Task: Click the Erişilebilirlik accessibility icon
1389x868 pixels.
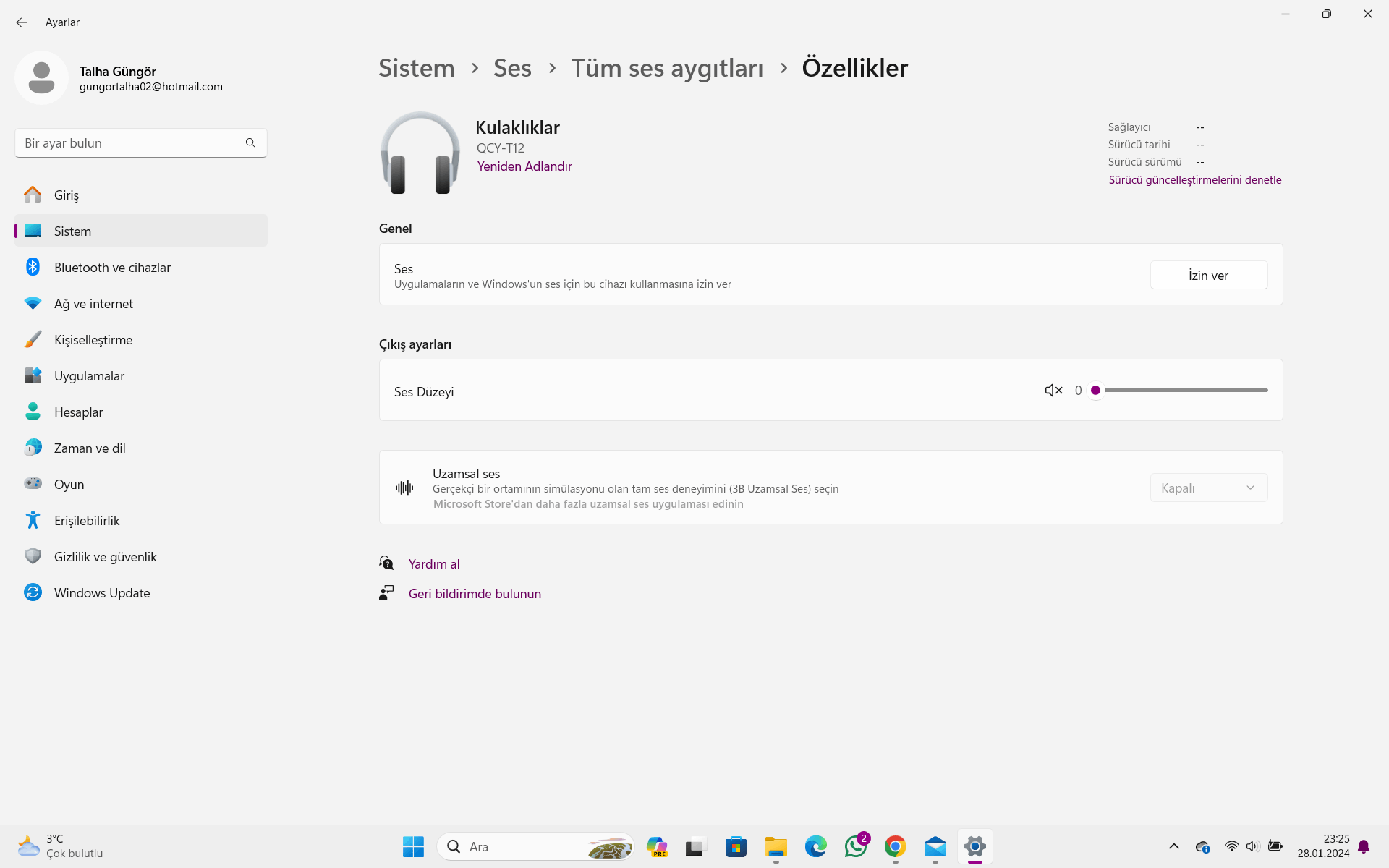Action: [33, 520]
